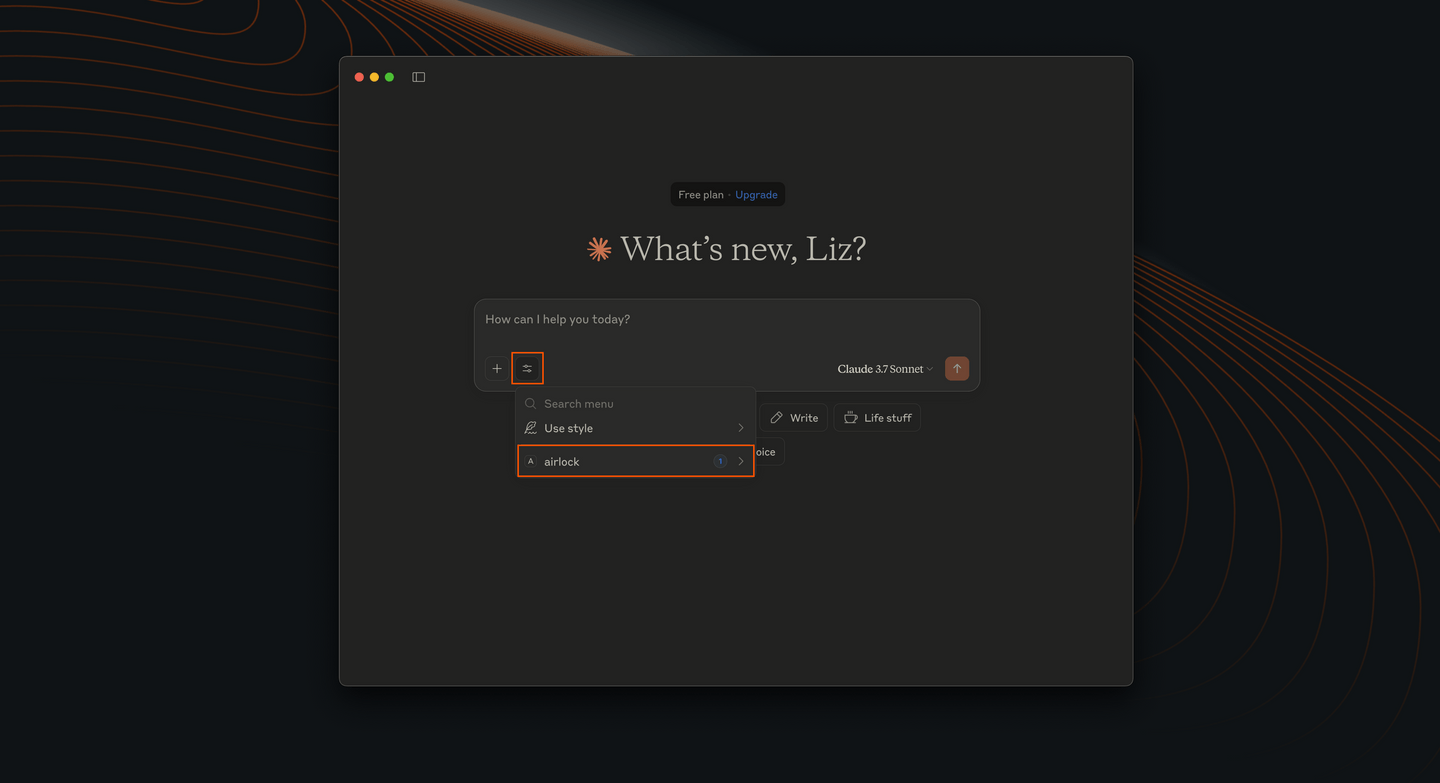This screenshot has width=1440, height=783.
Task: Click the Life stuff suggestion chip
Action: (877, 417)
